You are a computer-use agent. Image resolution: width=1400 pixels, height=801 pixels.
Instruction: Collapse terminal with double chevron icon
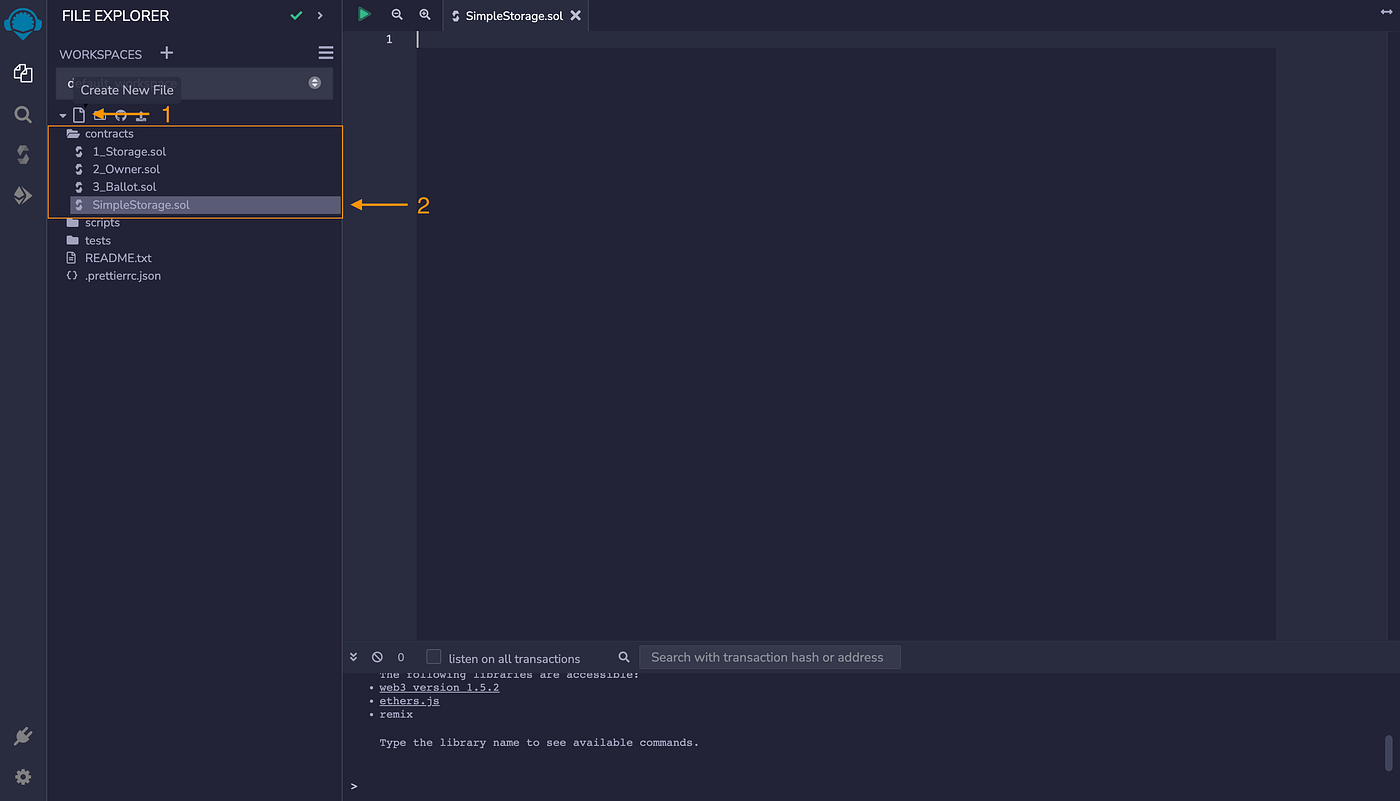pos(354,657)
